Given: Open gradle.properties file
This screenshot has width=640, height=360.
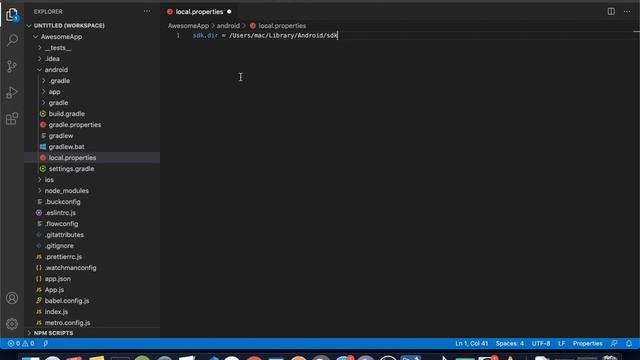Looking at the screenshot, I should coord(75,125).
